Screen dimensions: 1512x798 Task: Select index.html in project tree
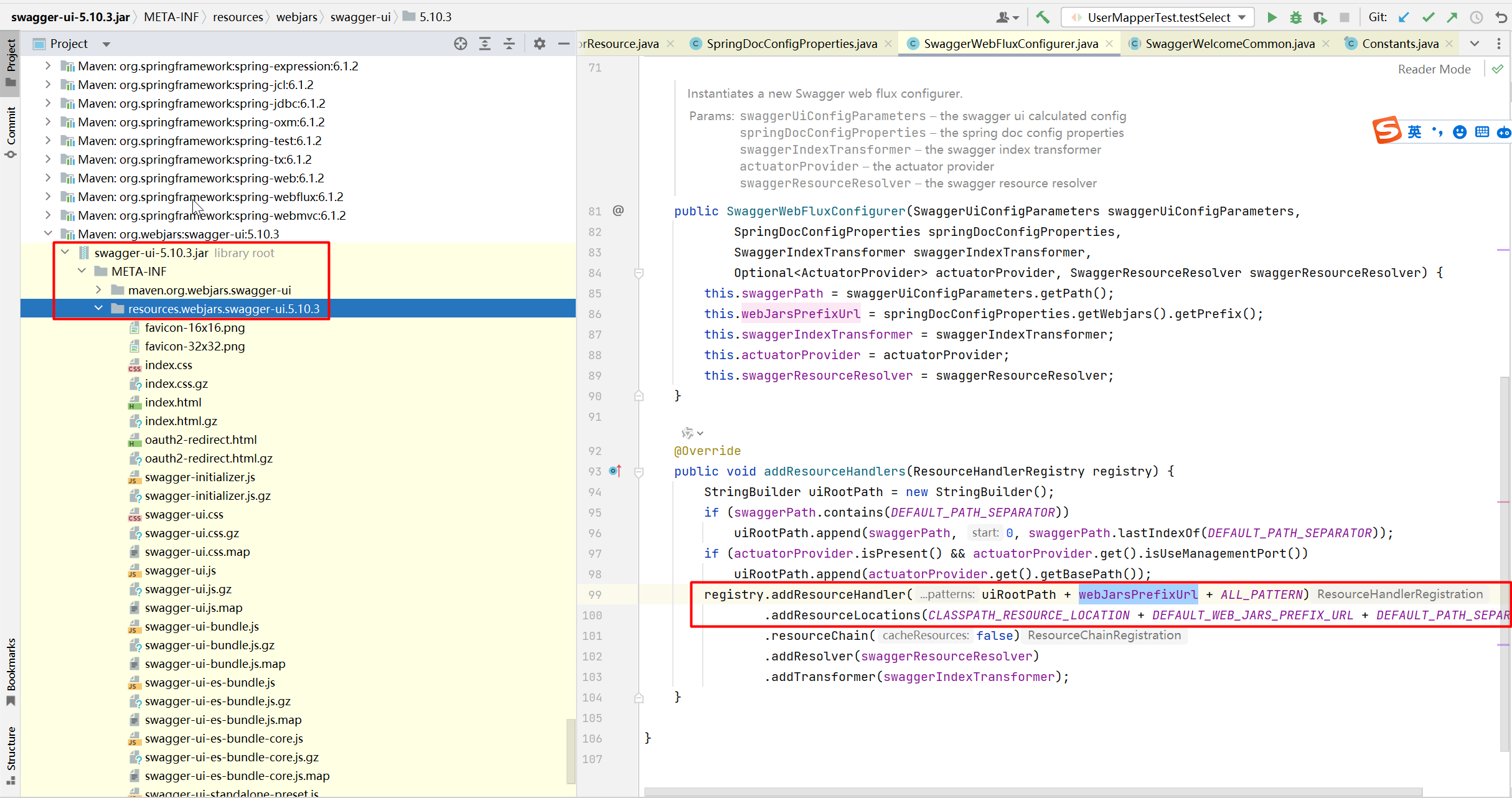(173, 402)
